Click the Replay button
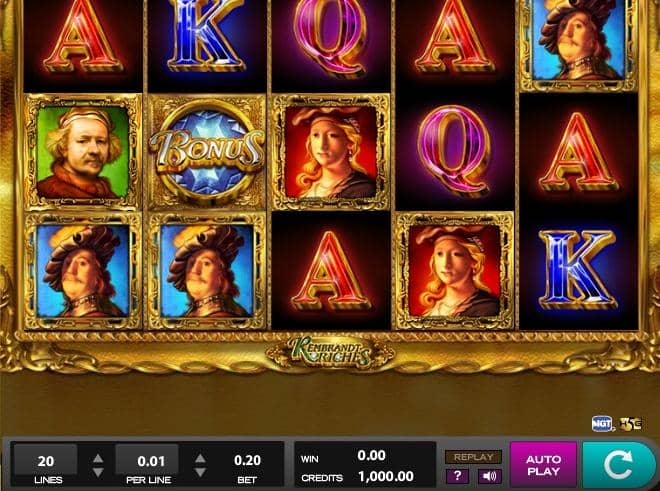This screenshot has width=660, height=491. 474,457
